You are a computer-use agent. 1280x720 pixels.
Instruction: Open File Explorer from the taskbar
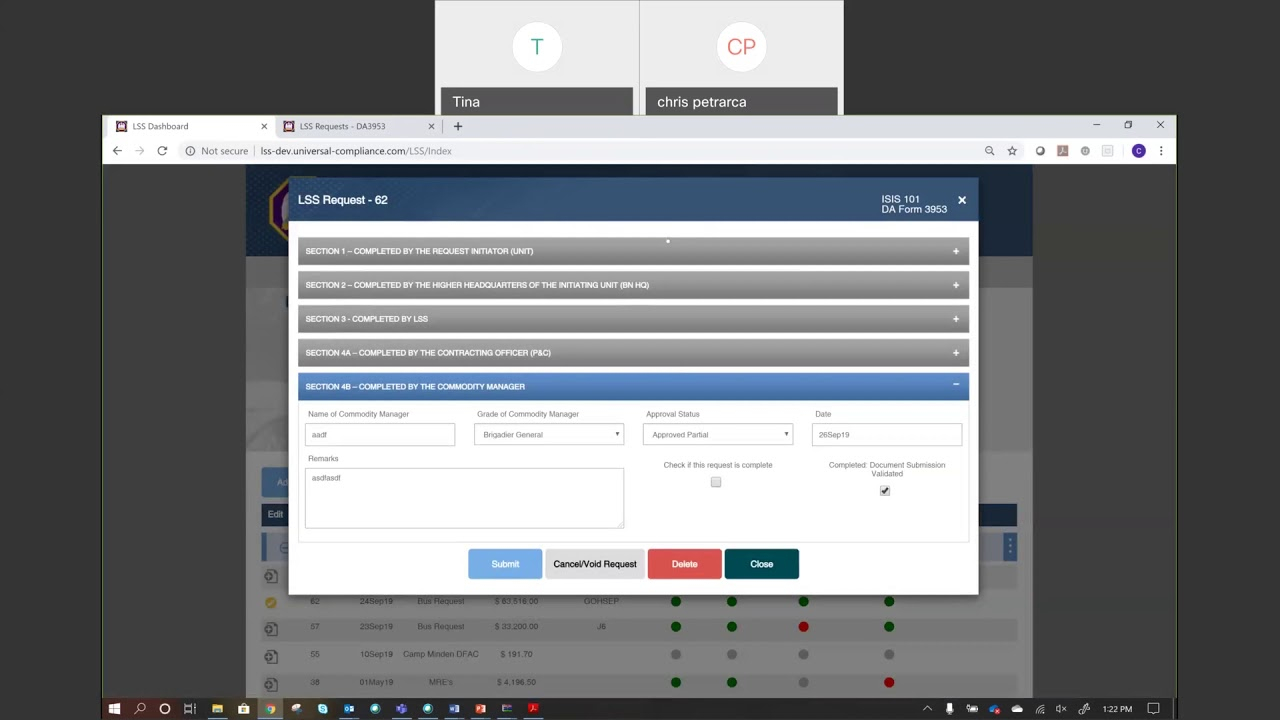(217, 709)
